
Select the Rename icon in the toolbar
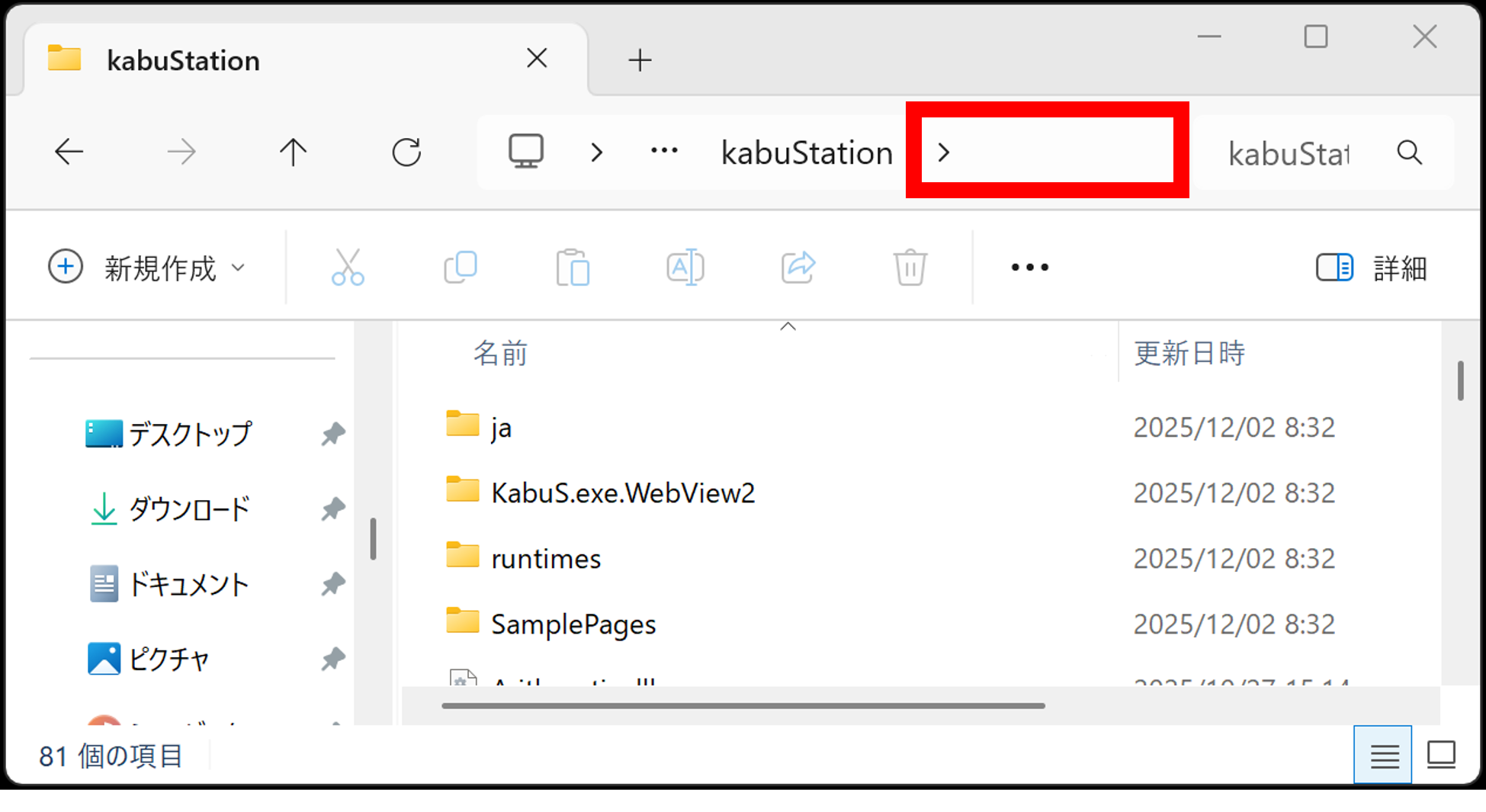pos(684,267)
